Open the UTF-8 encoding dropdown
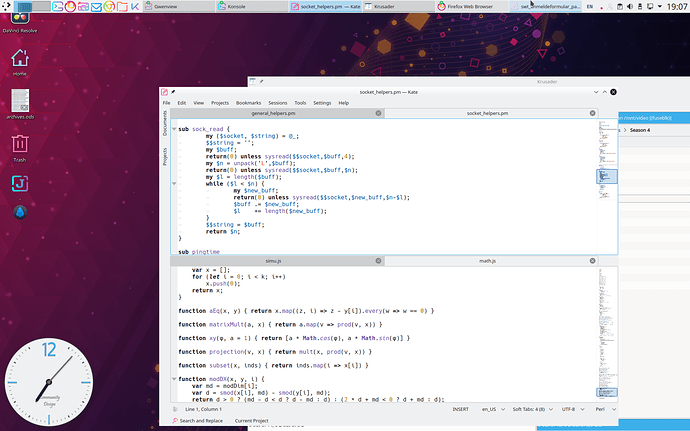690x431 pixels. tap(573, 409)
